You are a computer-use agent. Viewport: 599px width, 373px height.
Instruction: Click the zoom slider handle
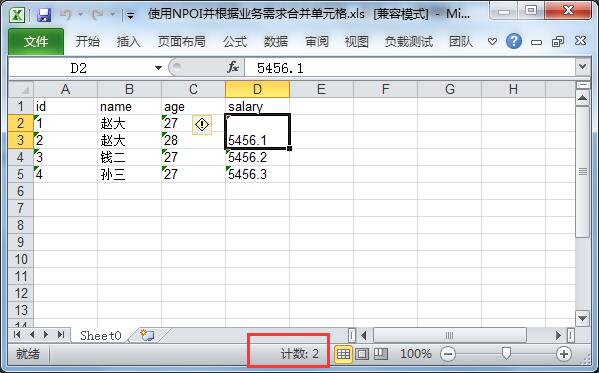click(x=506, y=354)
